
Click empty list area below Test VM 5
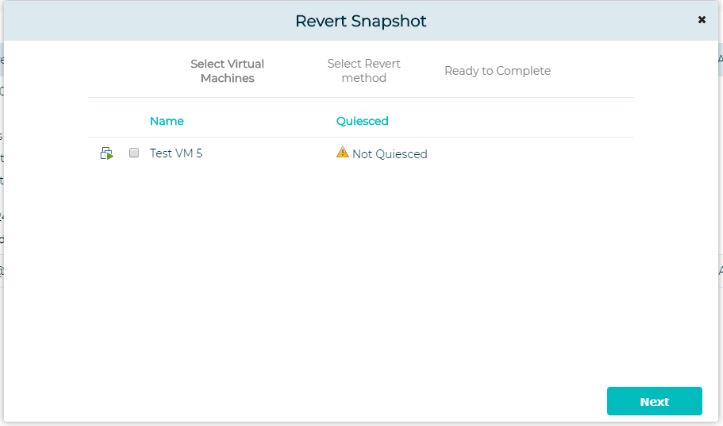point(360,260)
